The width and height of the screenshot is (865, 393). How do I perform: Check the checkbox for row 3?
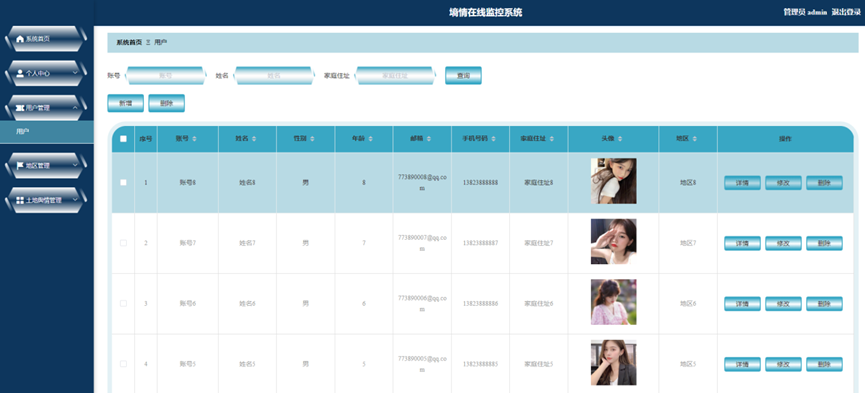(123, 304)
